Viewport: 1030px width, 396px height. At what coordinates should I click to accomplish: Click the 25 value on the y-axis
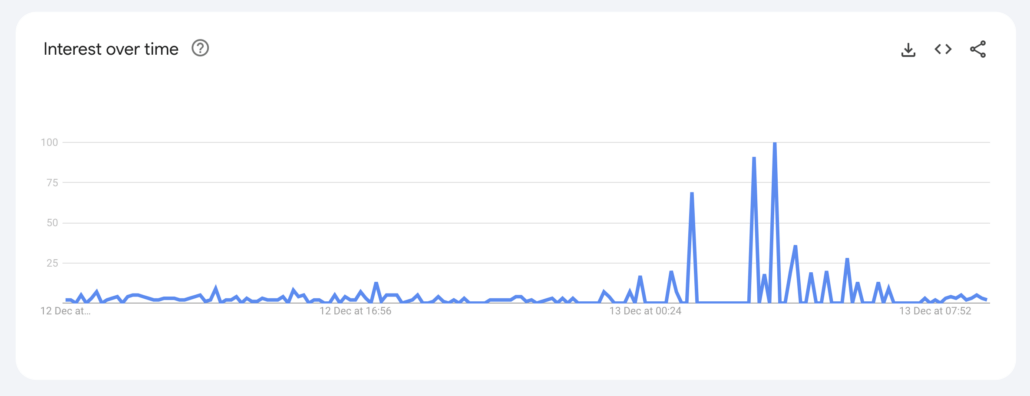53,263
